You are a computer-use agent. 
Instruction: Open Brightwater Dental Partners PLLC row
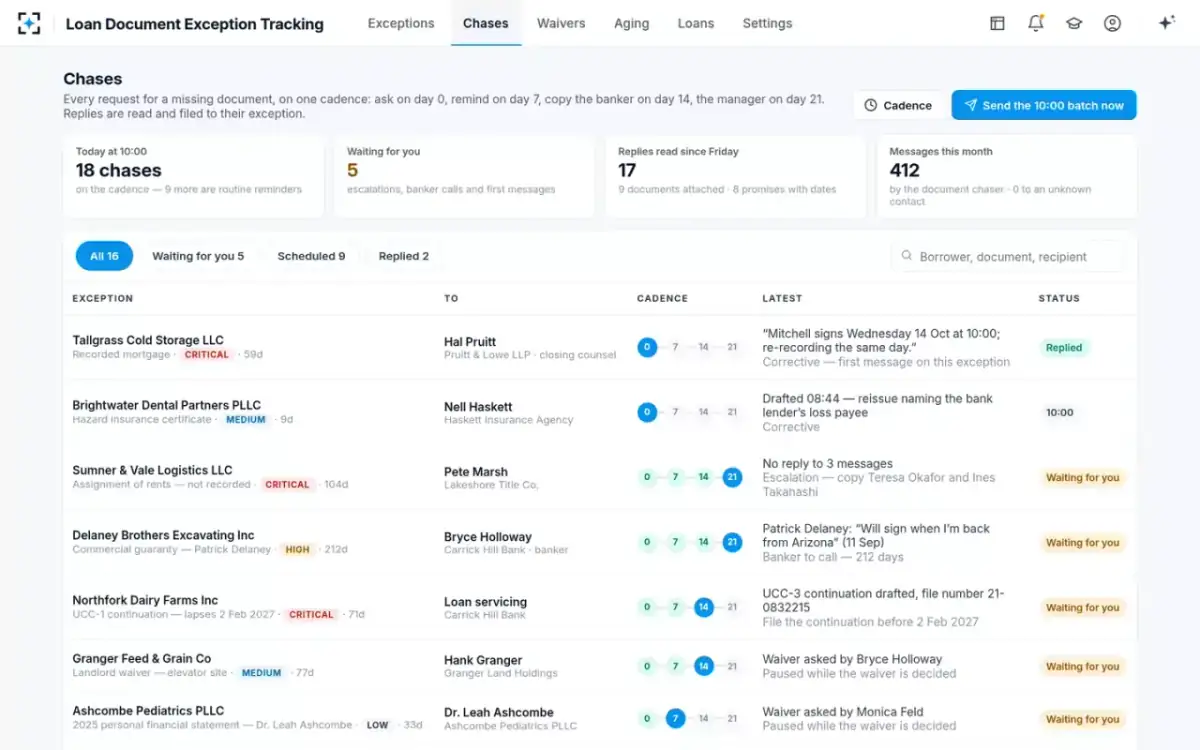(x=600, y=412)
